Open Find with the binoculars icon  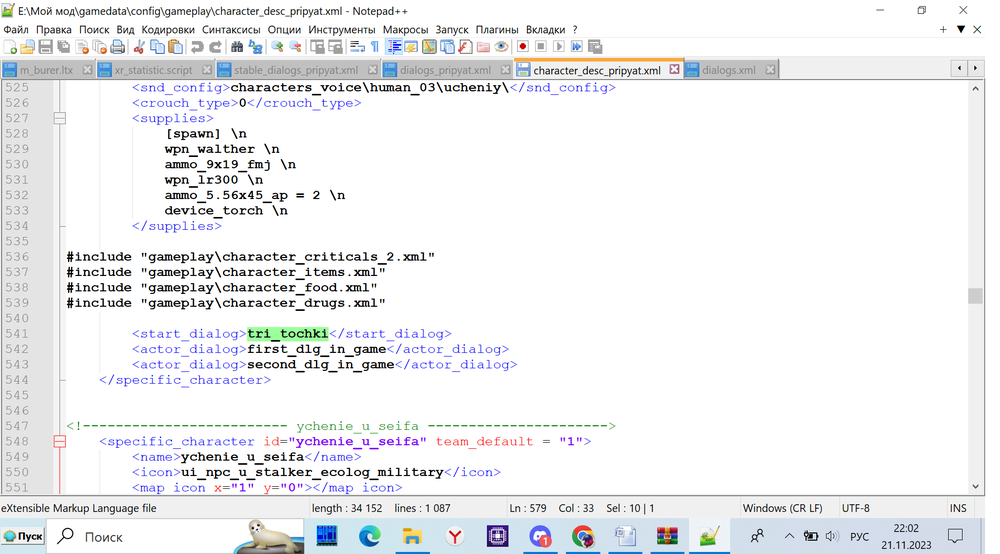[x=237, y=47]
